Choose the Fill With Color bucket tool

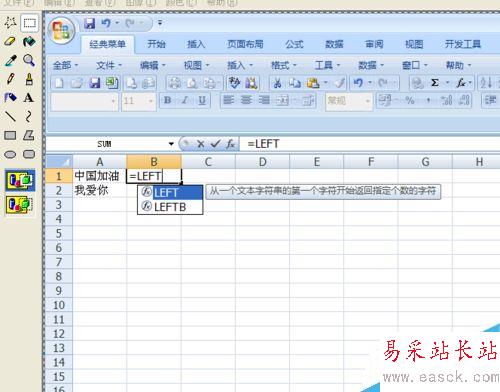[29, 42]
